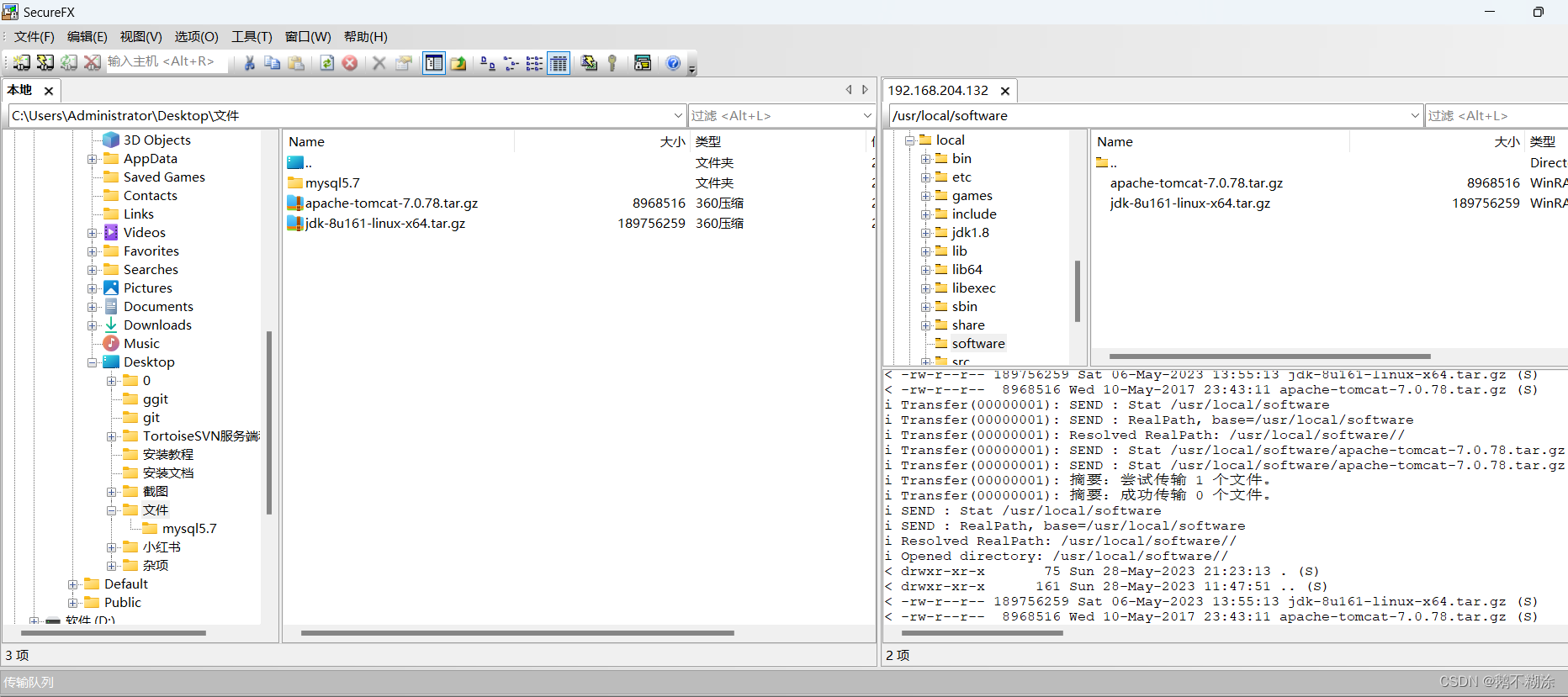Open the 文件(F) menu
Image resolution: width=1568 pixels, height=697 pixels.
(x=34, y=37)
